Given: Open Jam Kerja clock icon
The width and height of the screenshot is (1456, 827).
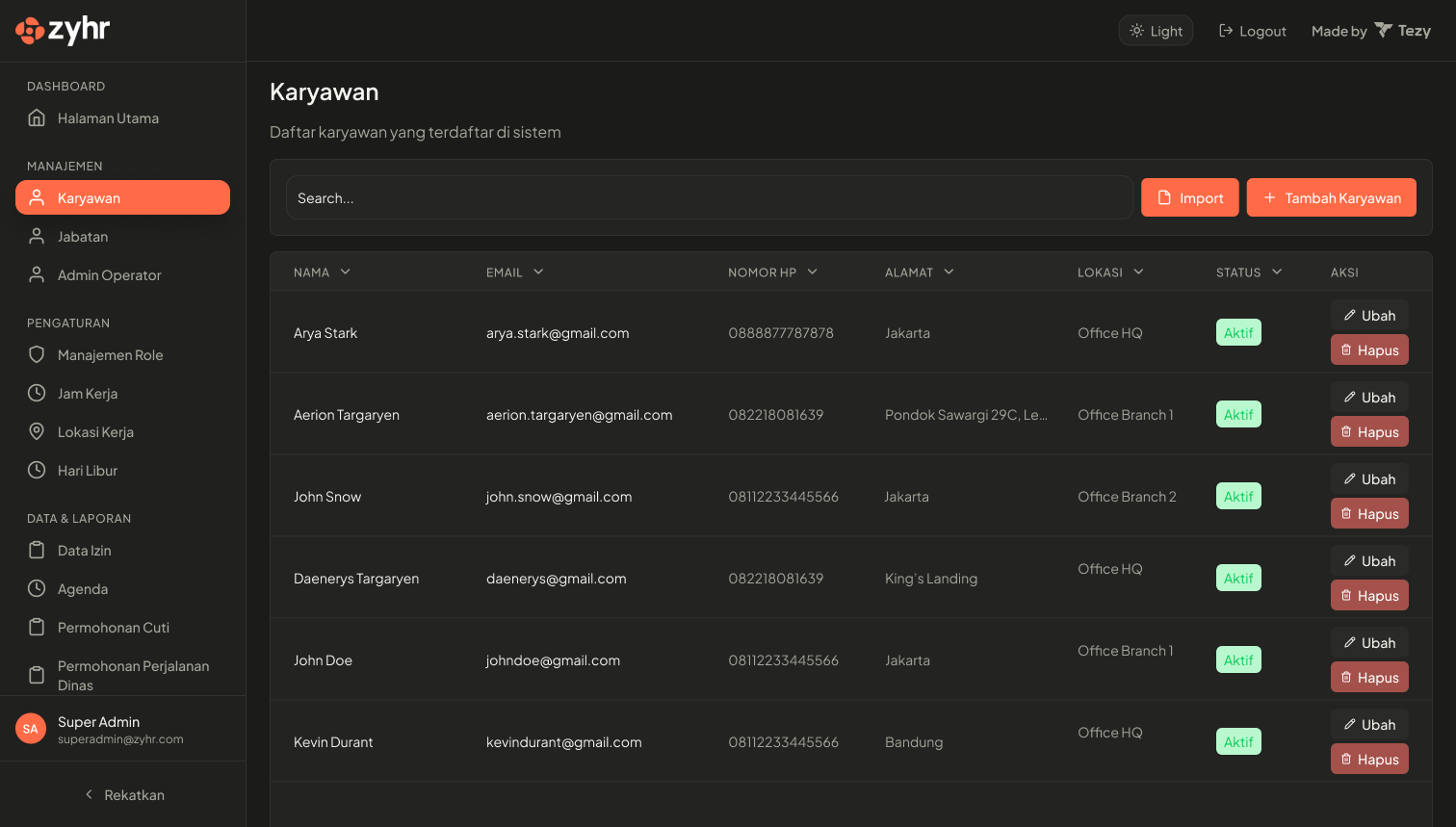Looking at the screenshot, I should point(37,394).
